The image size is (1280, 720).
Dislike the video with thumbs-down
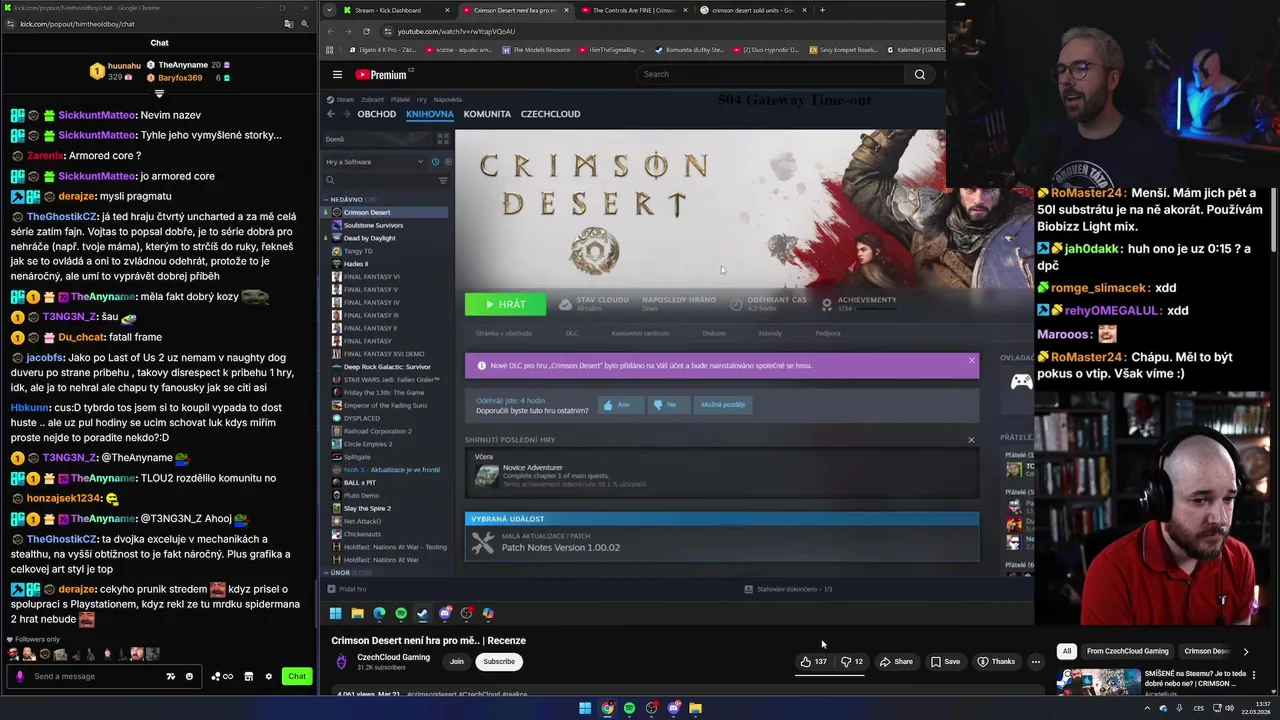[x=852, y=661]
